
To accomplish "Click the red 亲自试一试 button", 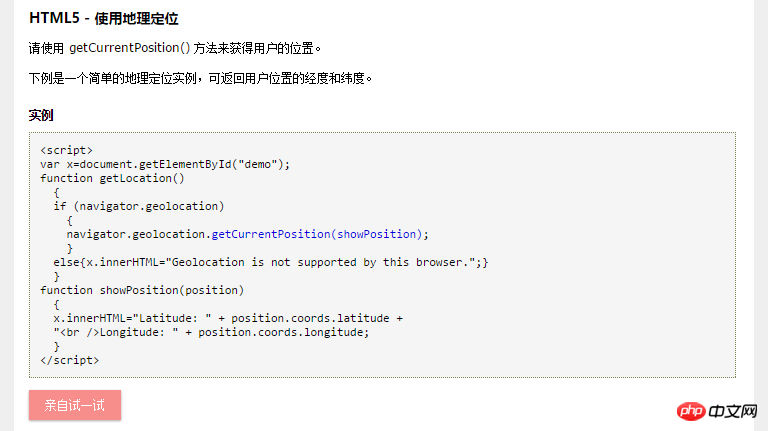I will 75,405.
